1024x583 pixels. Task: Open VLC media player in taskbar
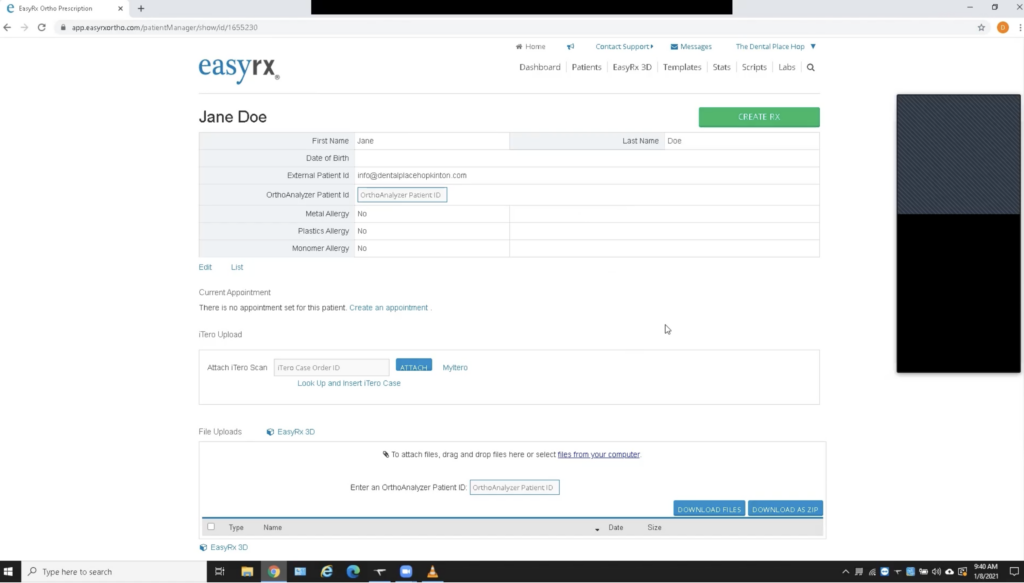[433, 572]
